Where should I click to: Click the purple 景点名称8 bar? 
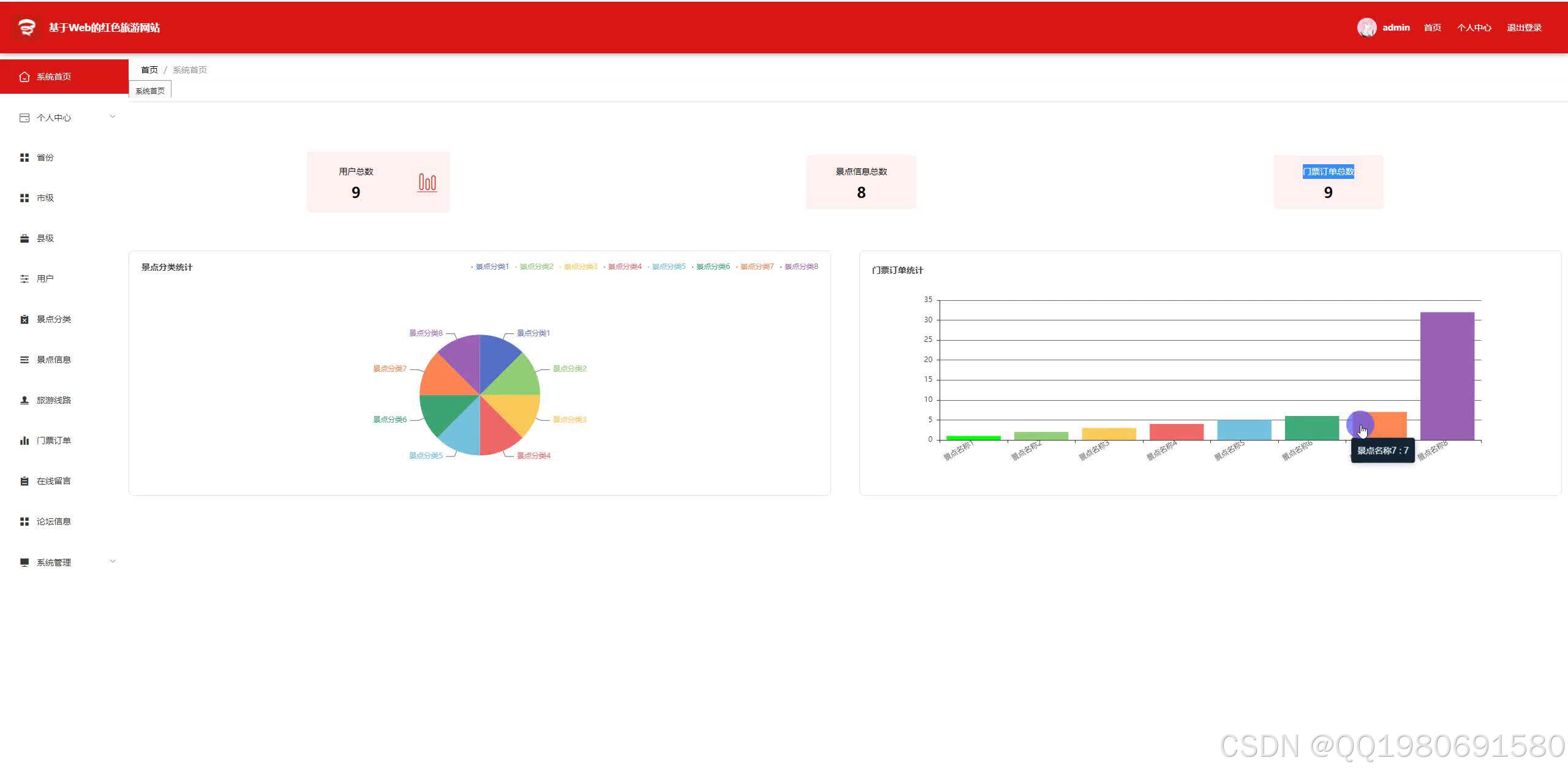(1447, 375)
